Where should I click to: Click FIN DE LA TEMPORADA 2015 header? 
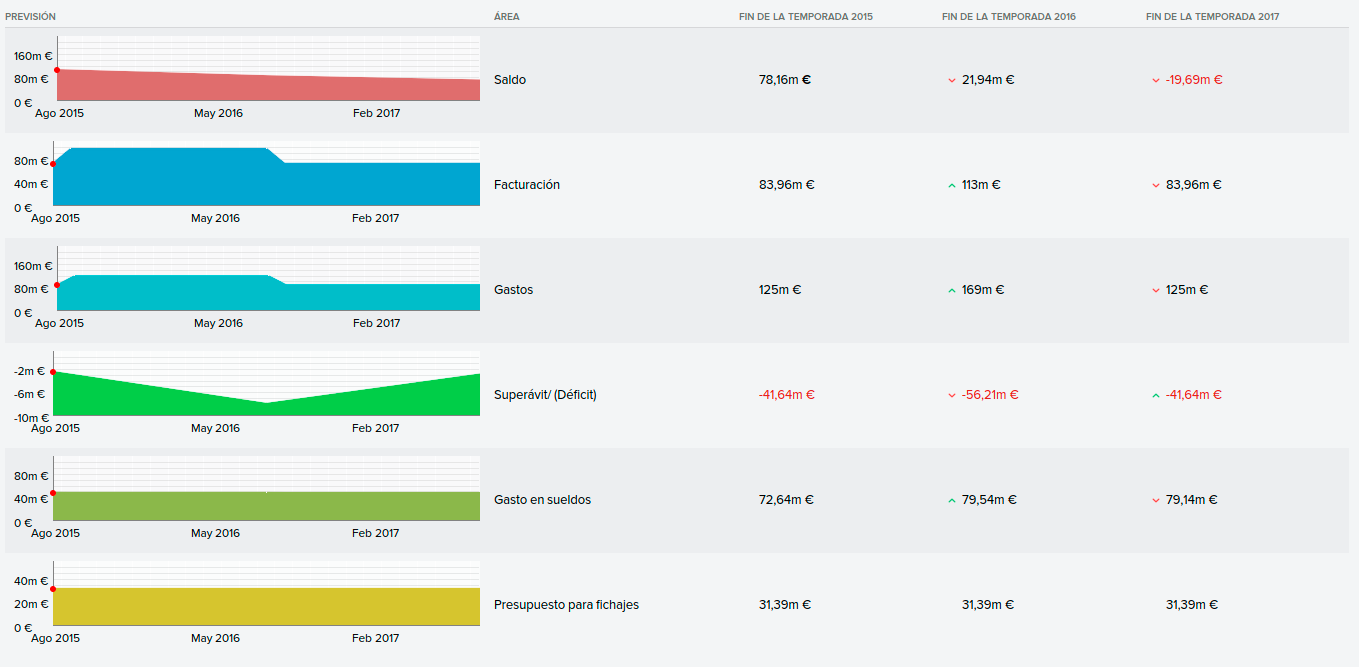coord(806,17)
